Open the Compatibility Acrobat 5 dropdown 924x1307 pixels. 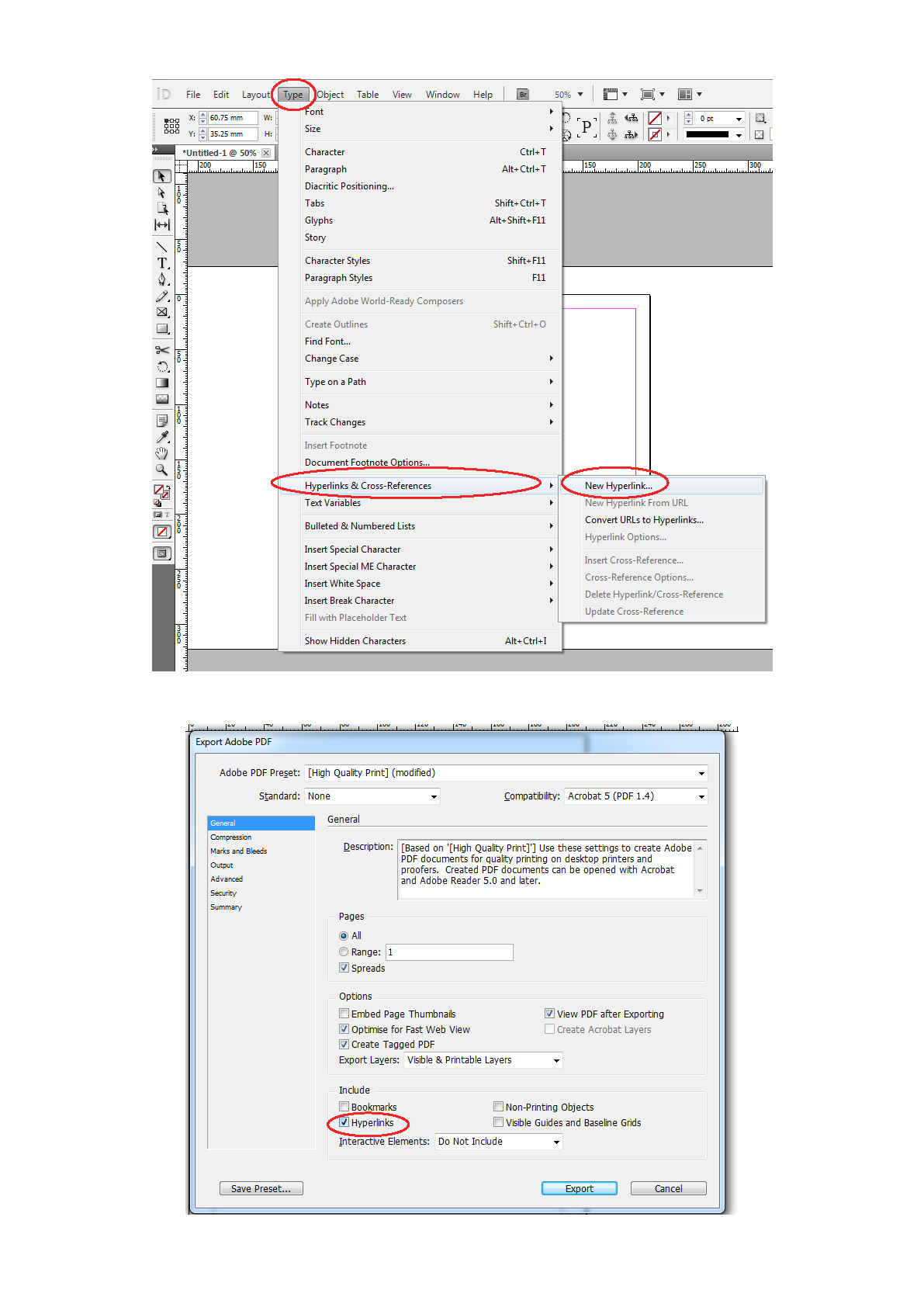(x=636, y=796)
